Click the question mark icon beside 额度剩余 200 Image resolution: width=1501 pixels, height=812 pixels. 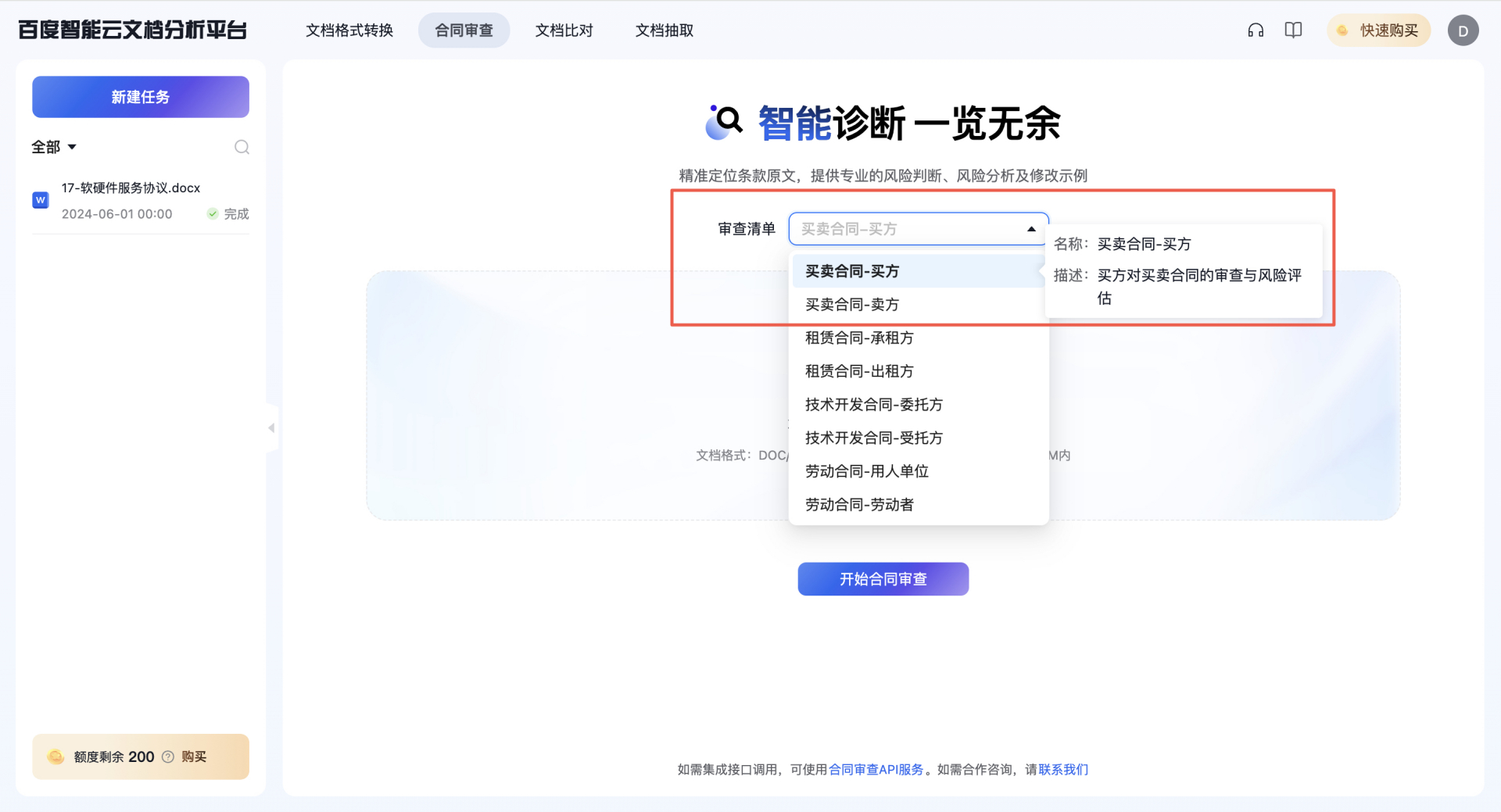coord(167,757)
